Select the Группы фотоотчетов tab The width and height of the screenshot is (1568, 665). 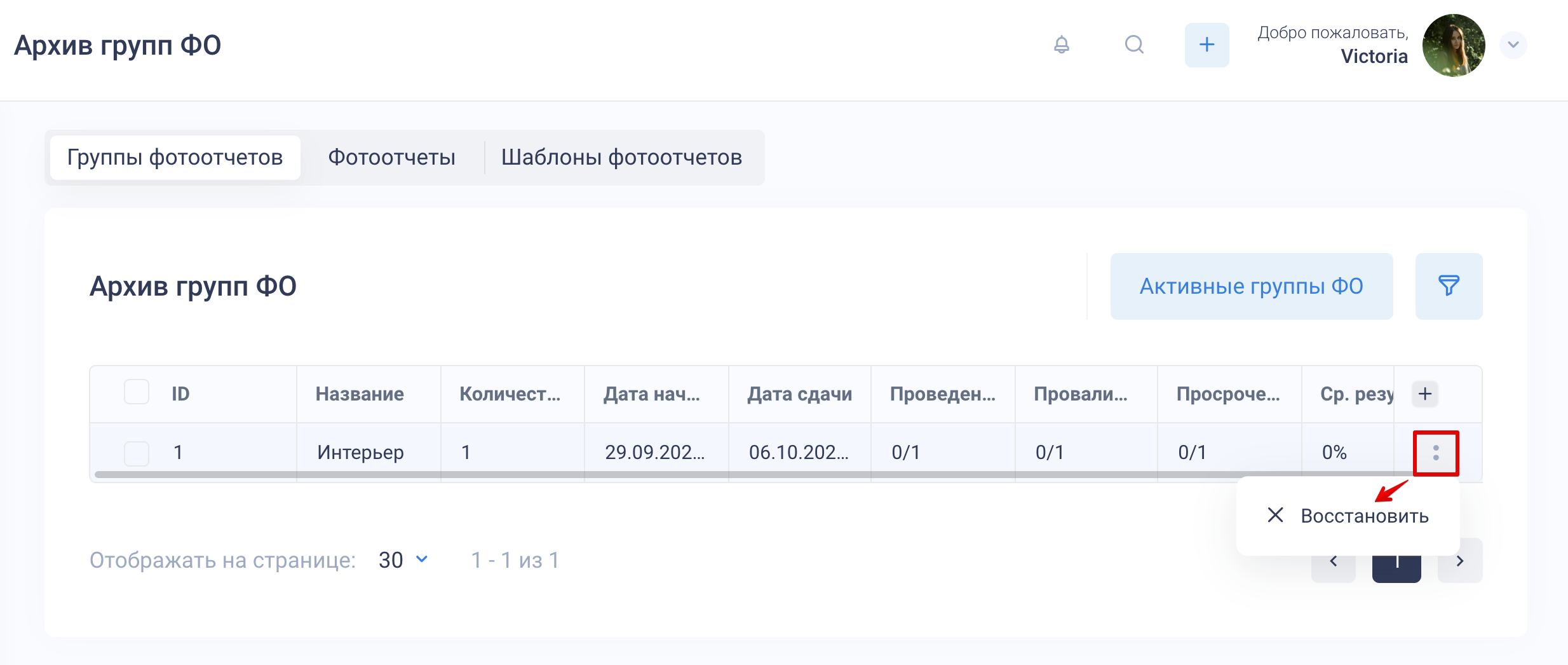(x=175, y=158)
